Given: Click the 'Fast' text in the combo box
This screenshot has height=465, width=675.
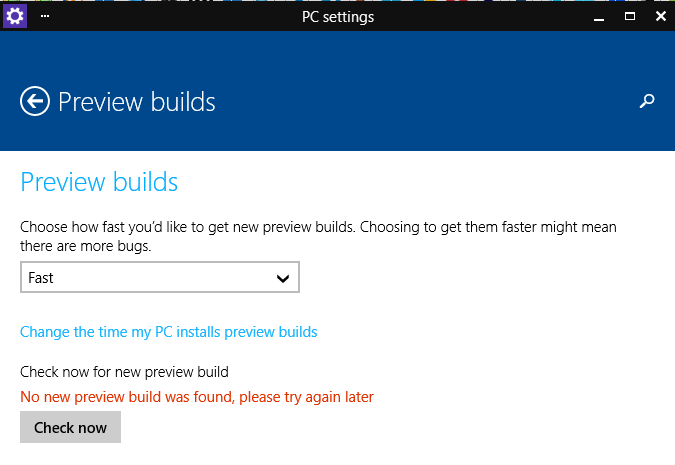Looking at the screenshot, I should pyautogui.click(x=41, y=278).
